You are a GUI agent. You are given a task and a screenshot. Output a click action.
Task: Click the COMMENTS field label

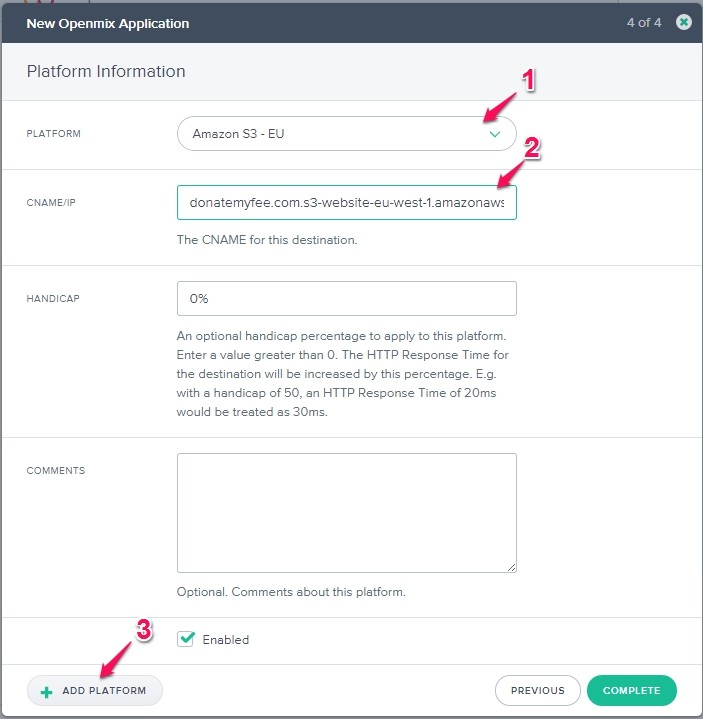point(56,471)
